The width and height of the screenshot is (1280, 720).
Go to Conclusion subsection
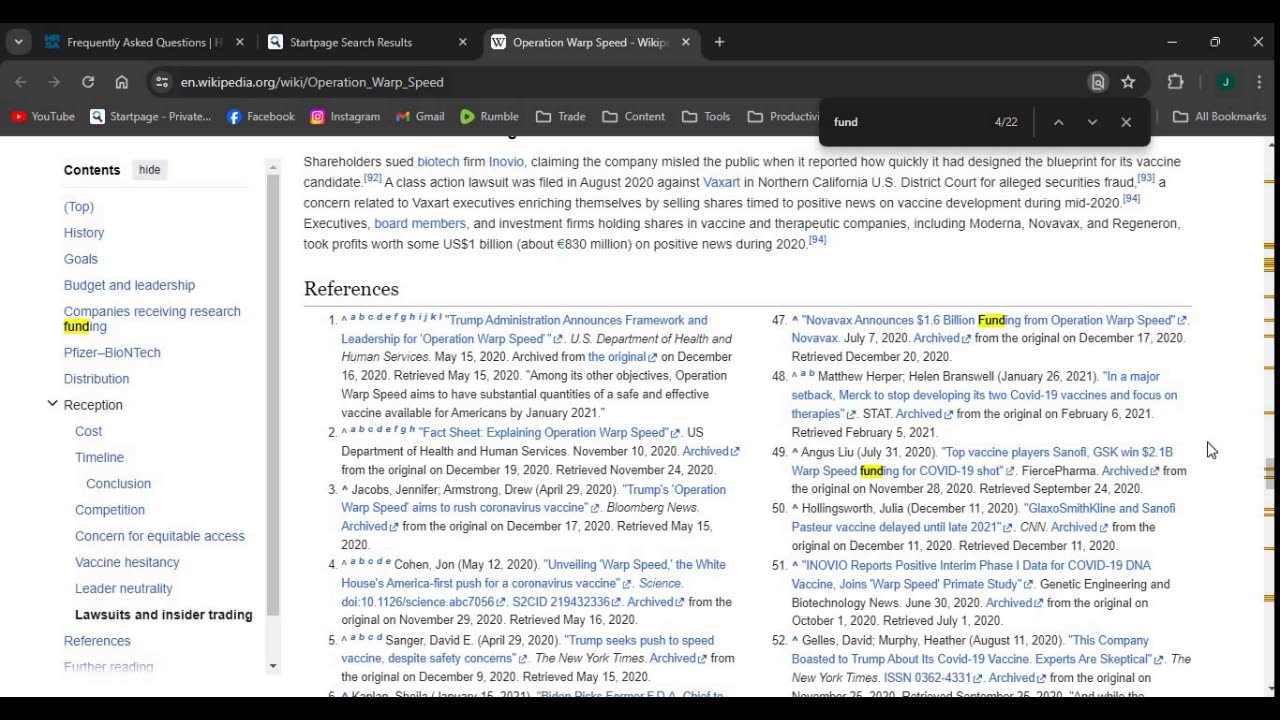[x=118, y=483]
